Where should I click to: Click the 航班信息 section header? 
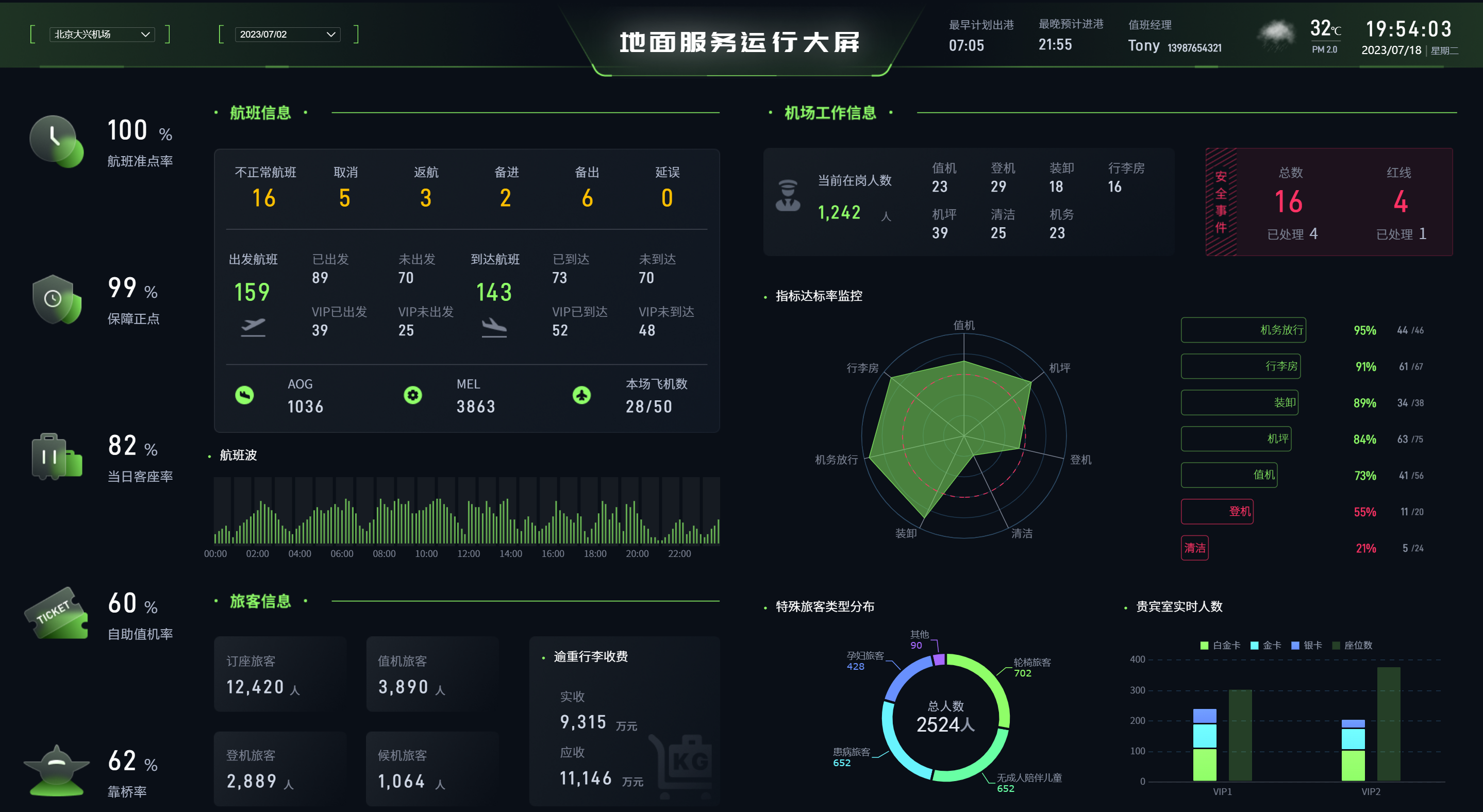[260, 113]
